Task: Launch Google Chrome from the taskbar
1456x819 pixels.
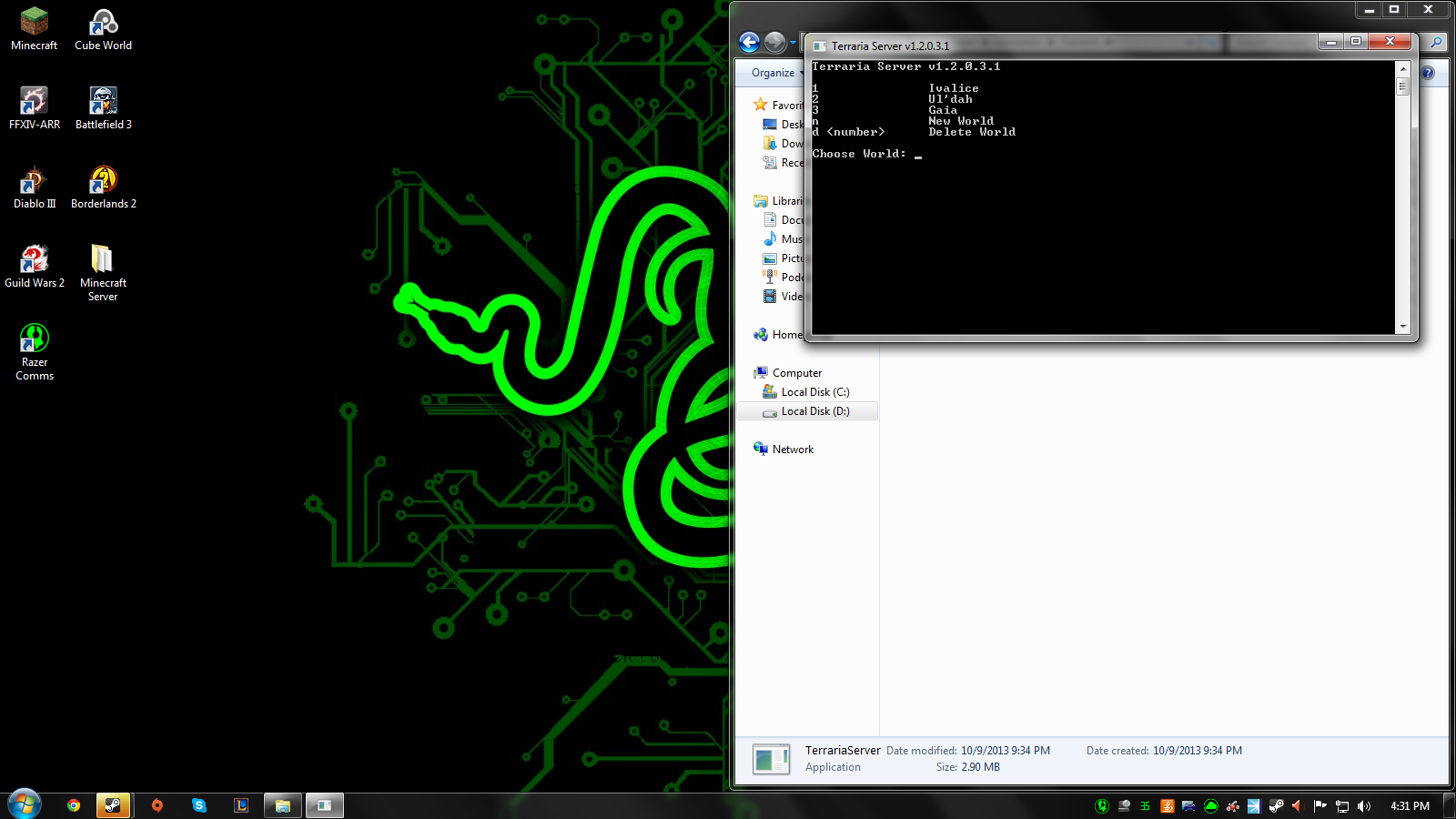Action: click(x=74, y=805)
